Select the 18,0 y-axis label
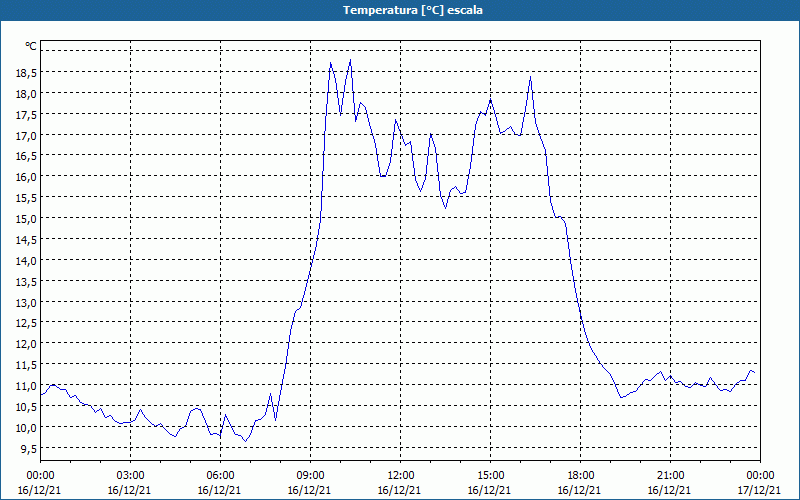 point(27,94)
